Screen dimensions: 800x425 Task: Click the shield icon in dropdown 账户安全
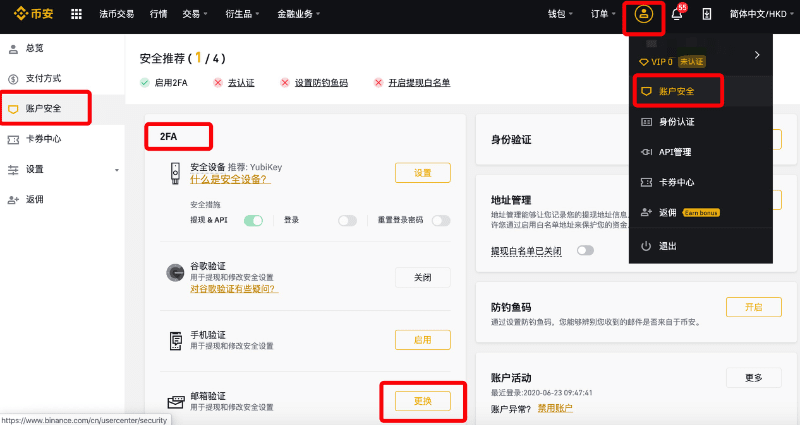pos(646,91)
